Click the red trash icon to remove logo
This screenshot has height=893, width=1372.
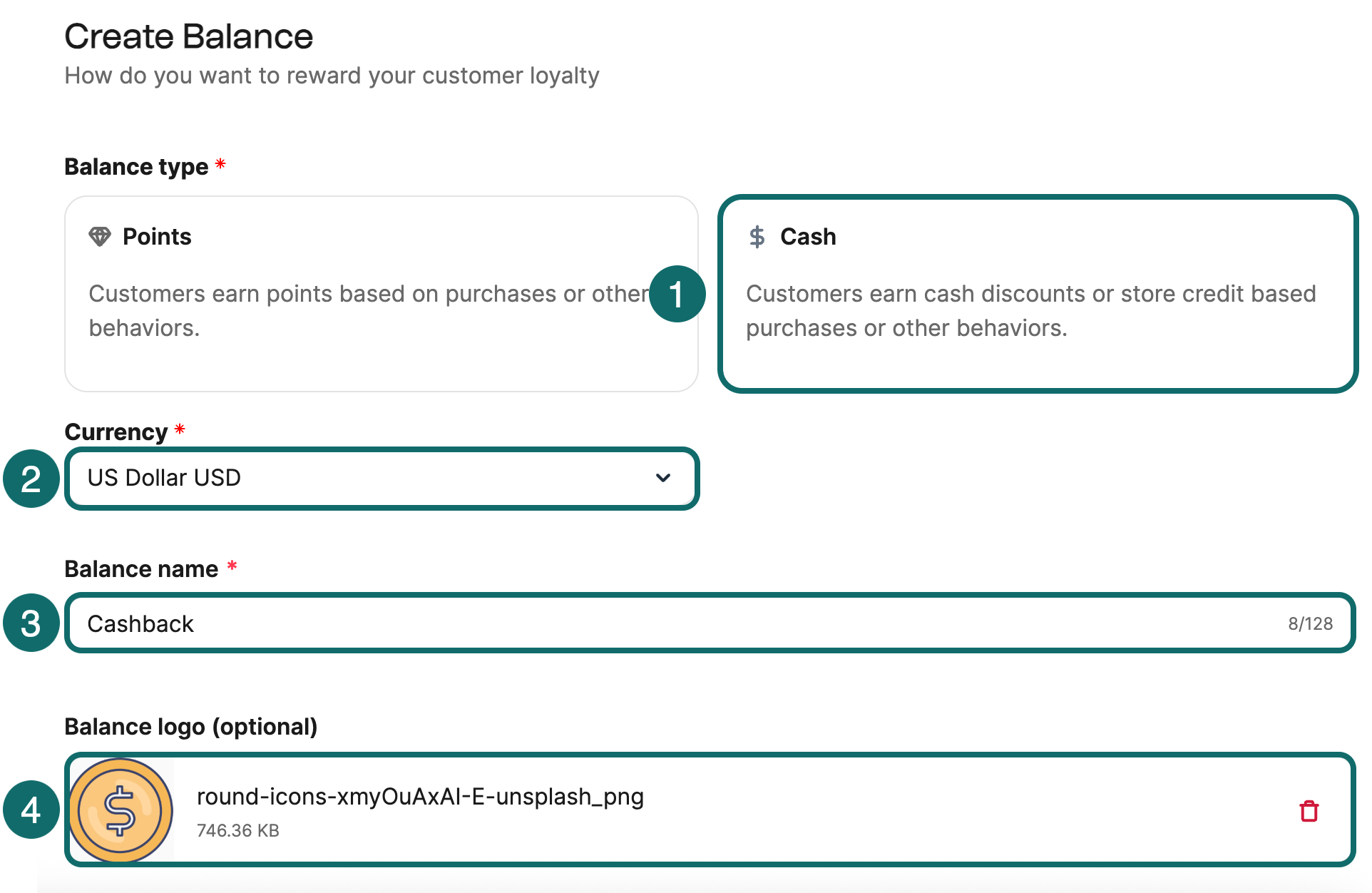[1309, 810]
